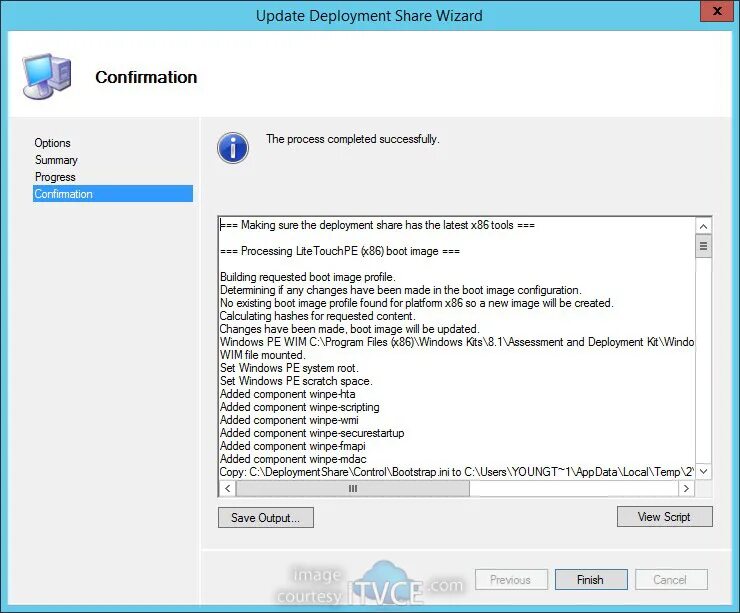Viewport: 740px width, 613px height.
Task: Select the highlighted Confirmation step
Action: click(x=113, y=193)
